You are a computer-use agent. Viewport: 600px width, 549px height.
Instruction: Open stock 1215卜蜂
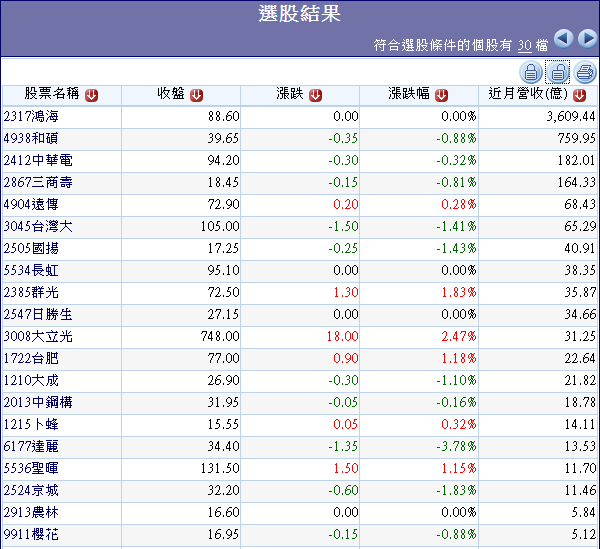31,424
